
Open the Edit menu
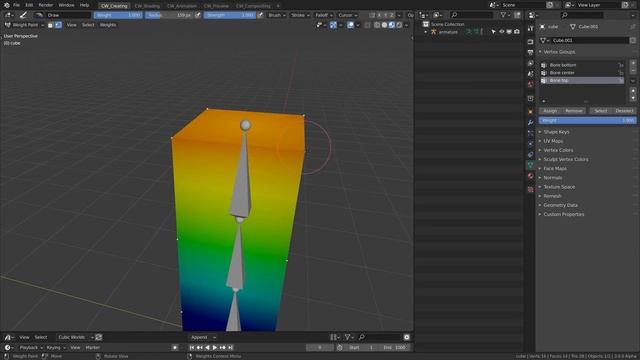click(x=29, y=5)
